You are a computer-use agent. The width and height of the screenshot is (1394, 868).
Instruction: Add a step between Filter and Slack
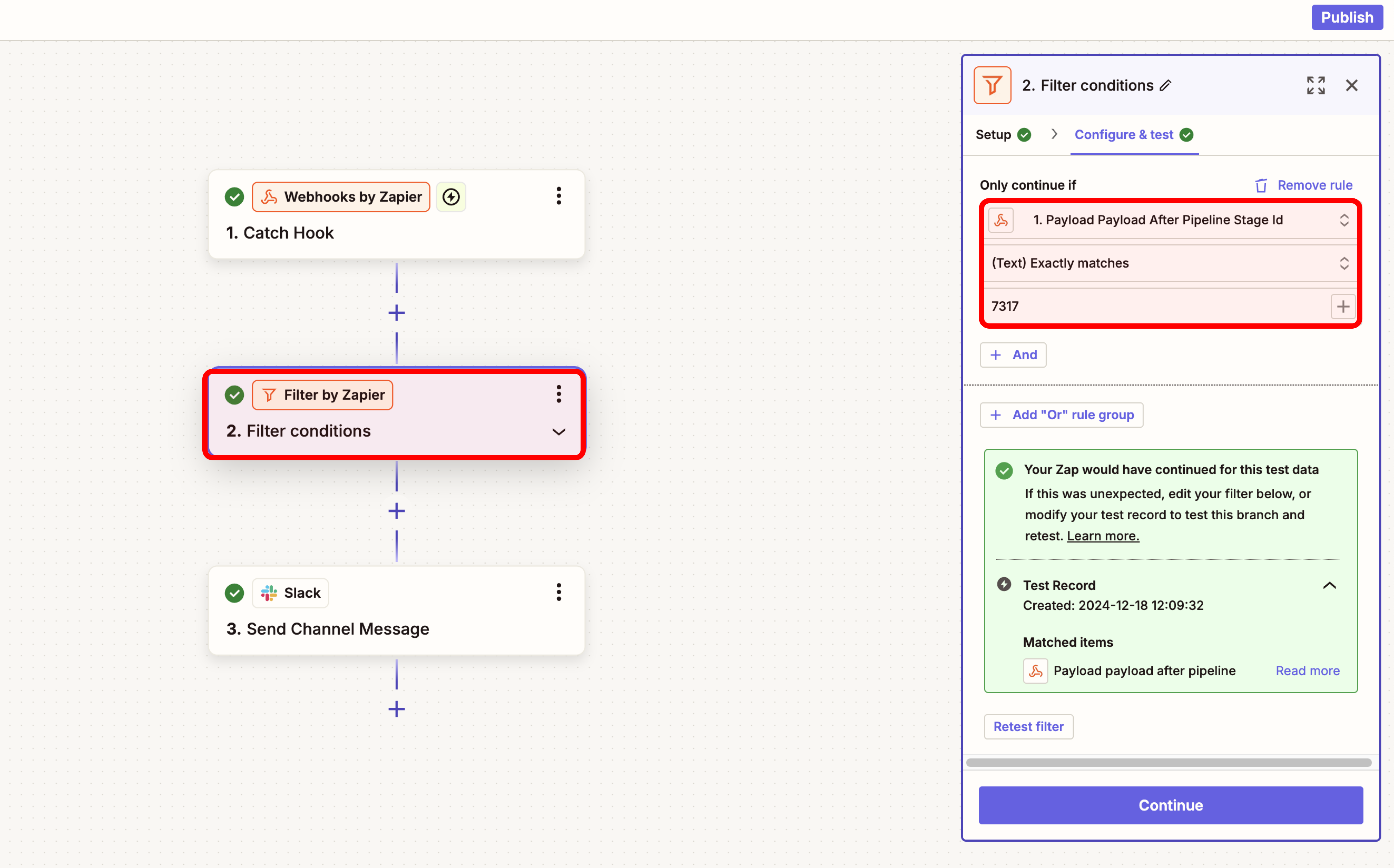396,511
